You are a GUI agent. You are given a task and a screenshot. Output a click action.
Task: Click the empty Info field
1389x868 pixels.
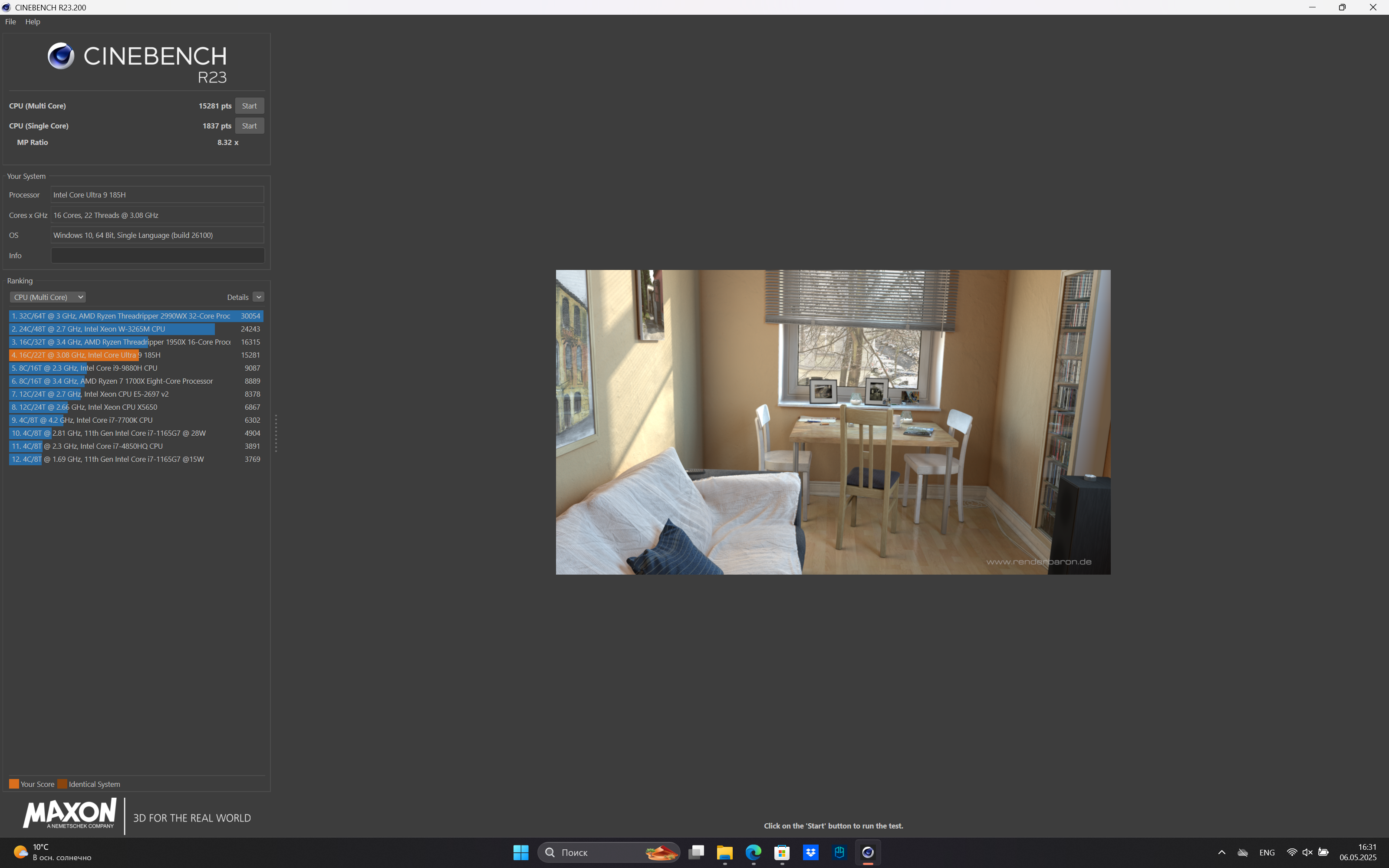pyautogui.click(x=157, y=256)
